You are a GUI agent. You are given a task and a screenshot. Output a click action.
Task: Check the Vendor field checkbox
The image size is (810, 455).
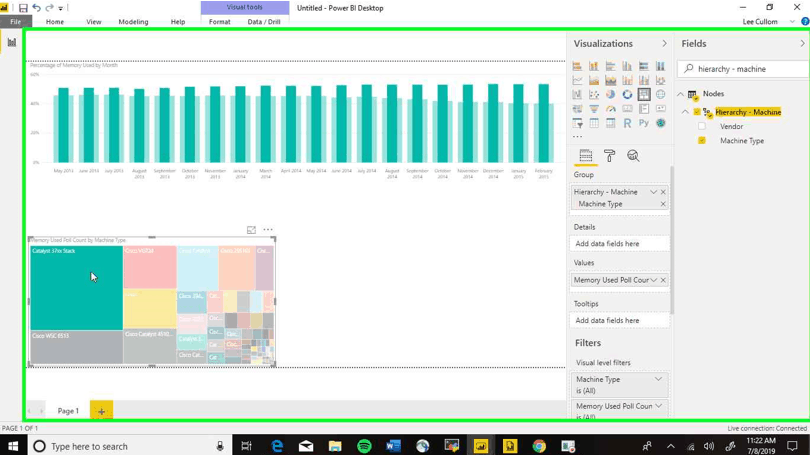pos(702,127)
